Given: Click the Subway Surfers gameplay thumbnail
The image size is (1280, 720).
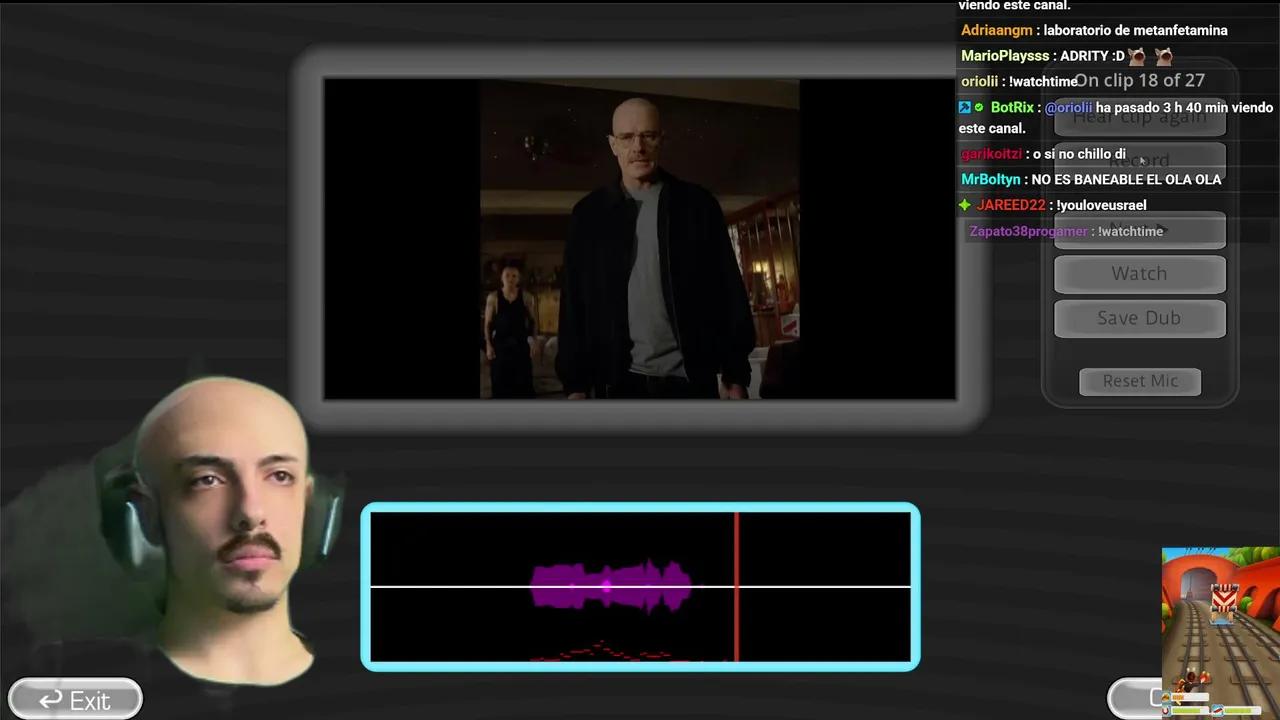Looking at the screenshot, I should coord(1221,632).
